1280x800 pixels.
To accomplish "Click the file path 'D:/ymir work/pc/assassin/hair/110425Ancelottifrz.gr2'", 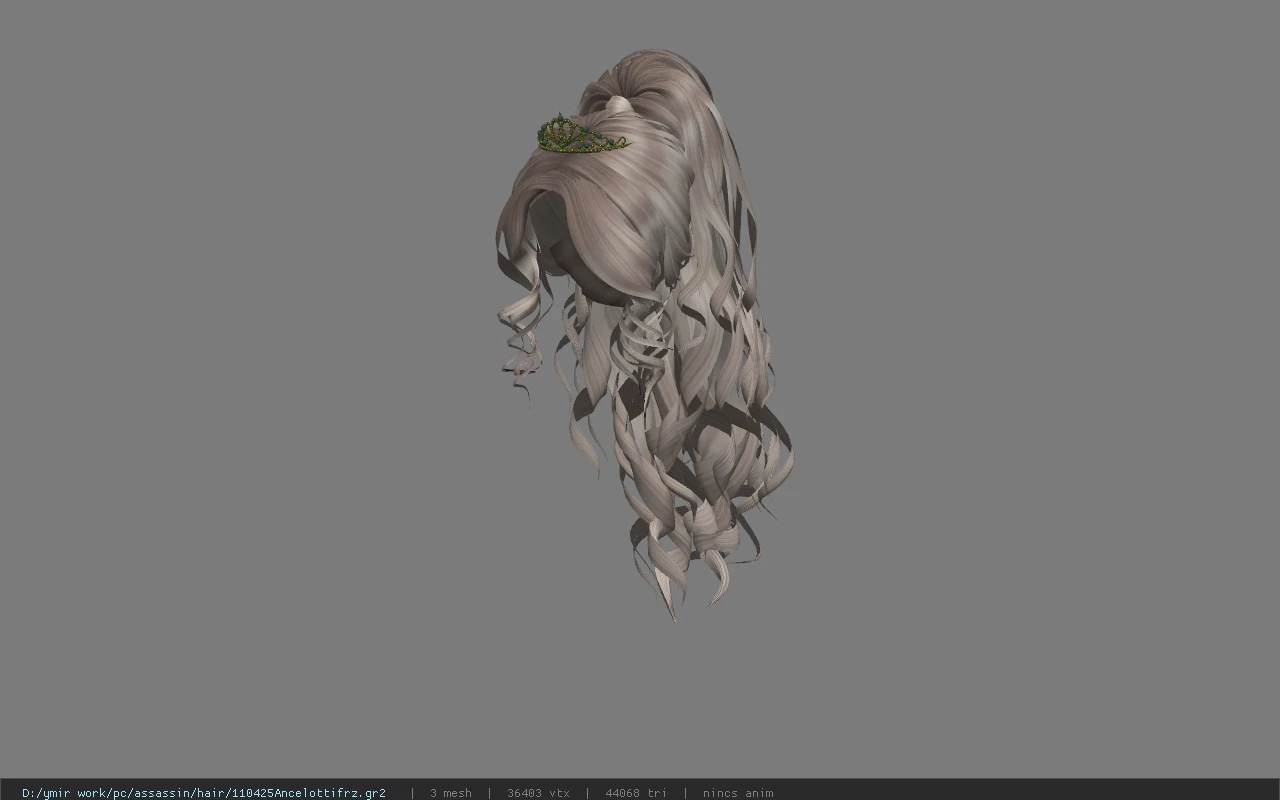I will (204, 793).
